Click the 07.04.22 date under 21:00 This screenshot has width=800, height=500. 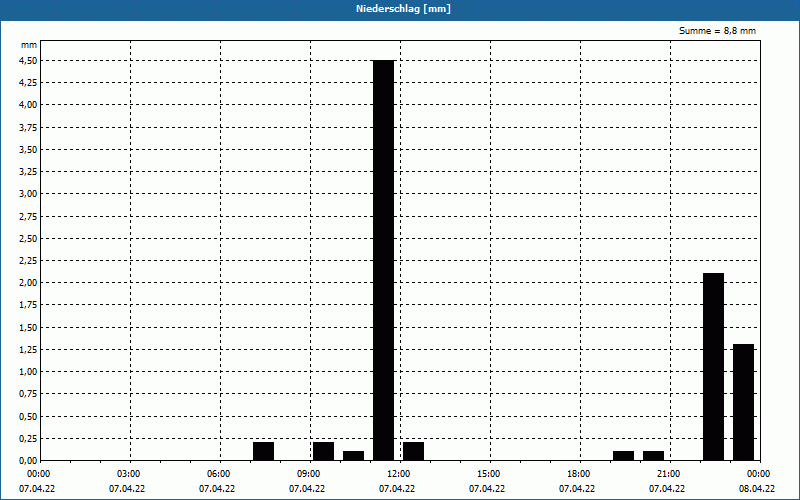pyautogui.click(x=666, y=489)
